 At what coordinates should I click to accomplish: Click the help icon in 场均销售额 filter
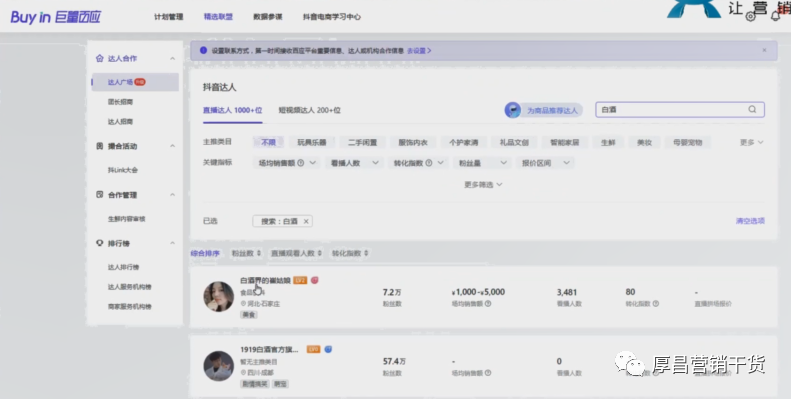pos(301,163)
